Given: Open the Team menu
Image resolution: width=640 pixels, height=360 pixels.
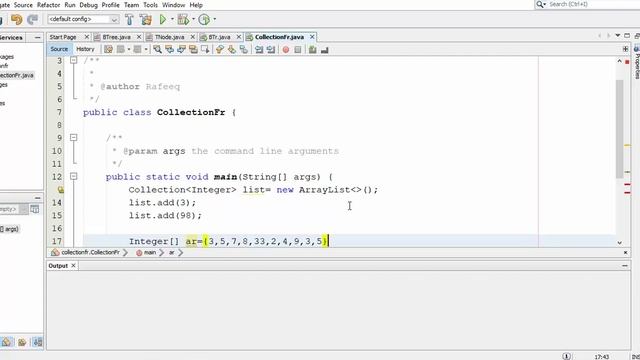Looking at the screenshot, I should (131, 5).
